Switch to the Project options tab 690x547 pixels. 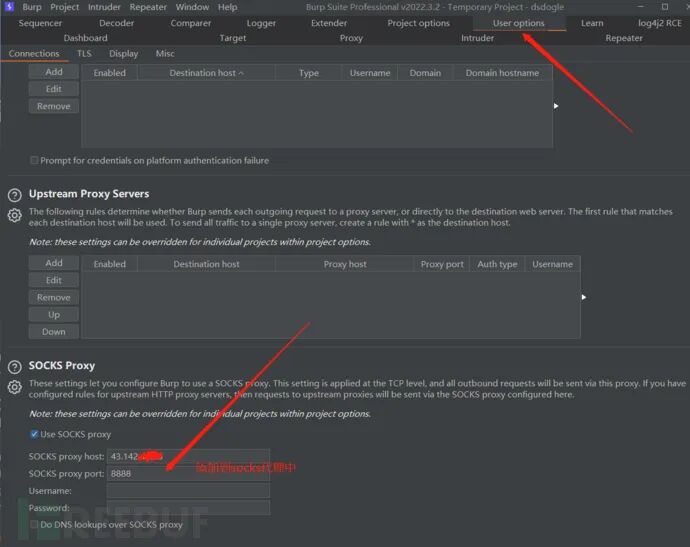click(x=418, y=23)
